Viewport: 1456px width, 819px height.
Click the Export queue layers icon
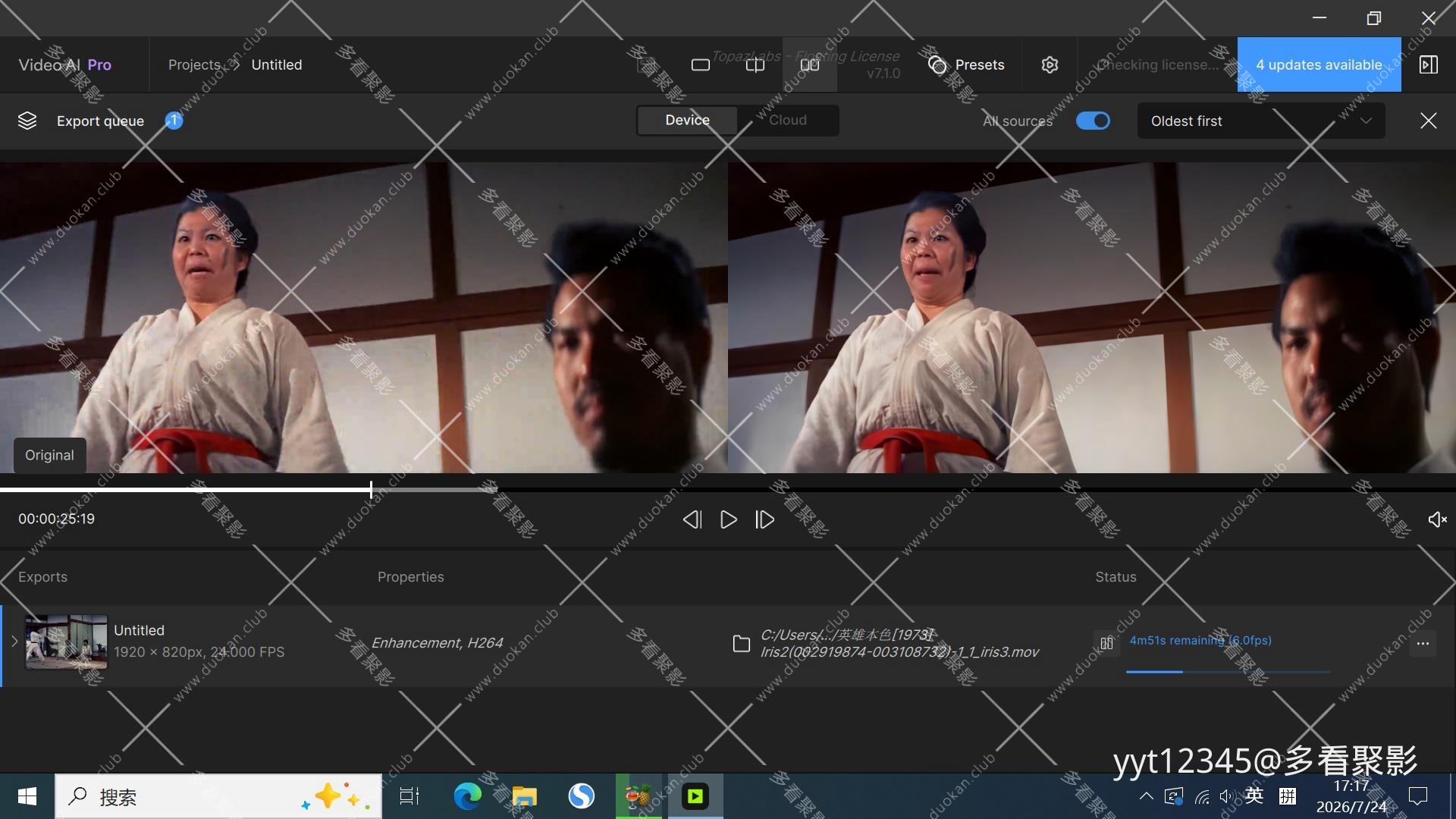pyautogui.click(x=27, y=121)
